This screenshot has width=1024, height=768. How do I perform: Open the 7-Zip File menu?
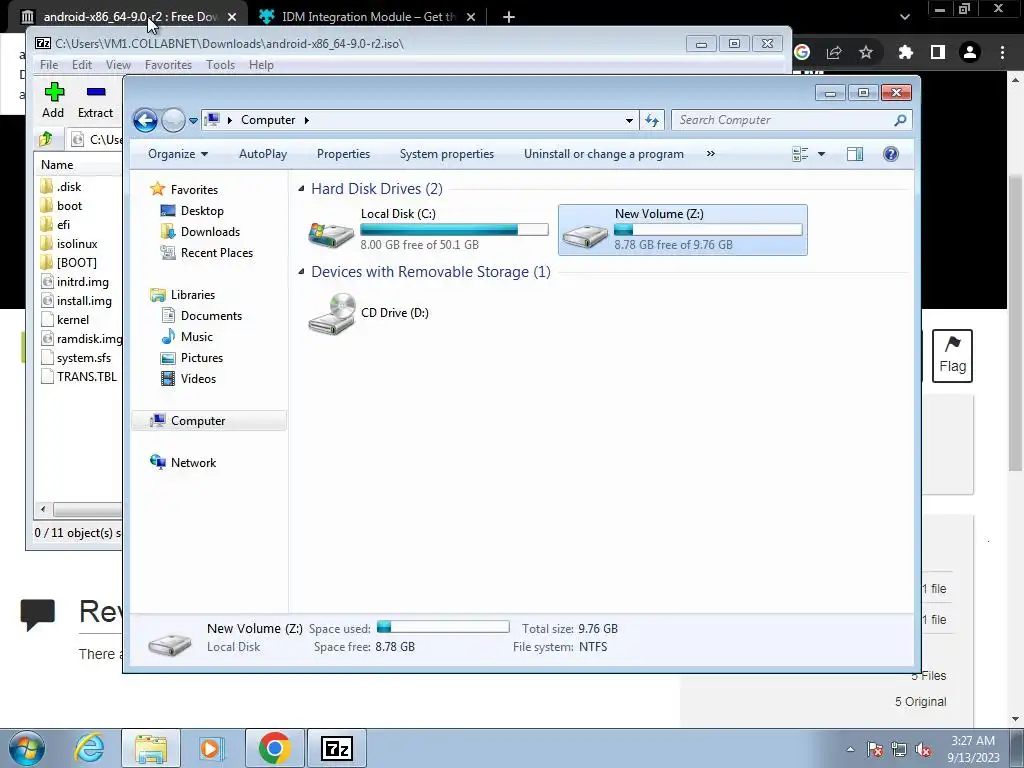coord(49,65)
